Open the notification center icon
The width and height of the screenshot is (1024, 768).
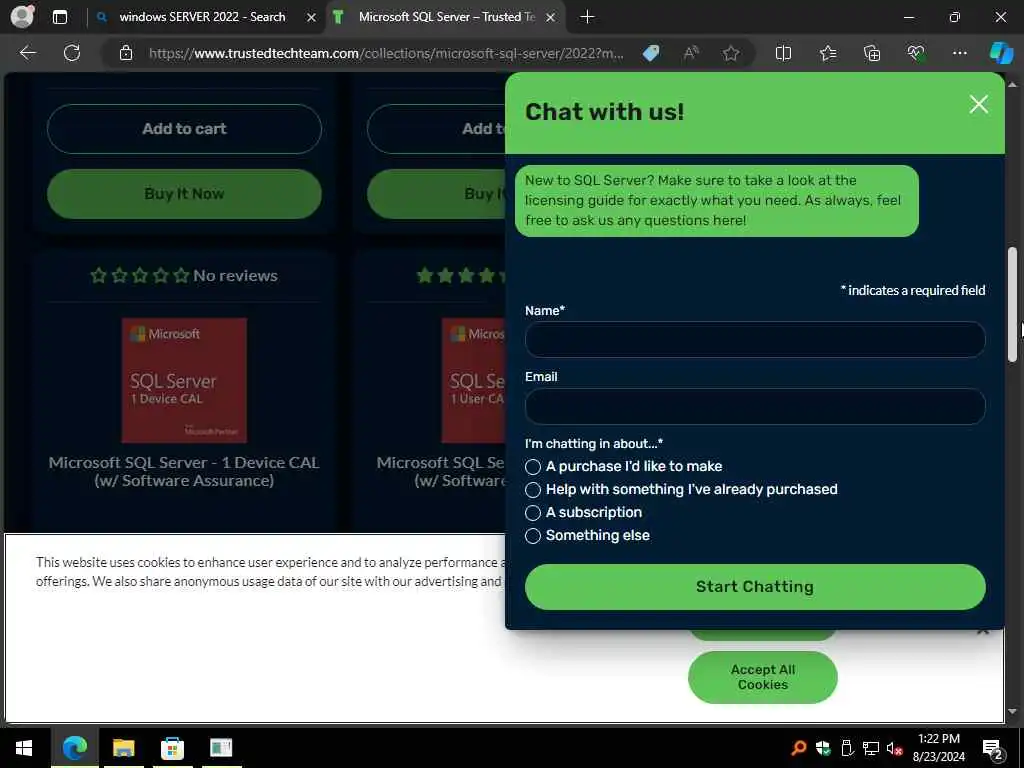(993, 748)
